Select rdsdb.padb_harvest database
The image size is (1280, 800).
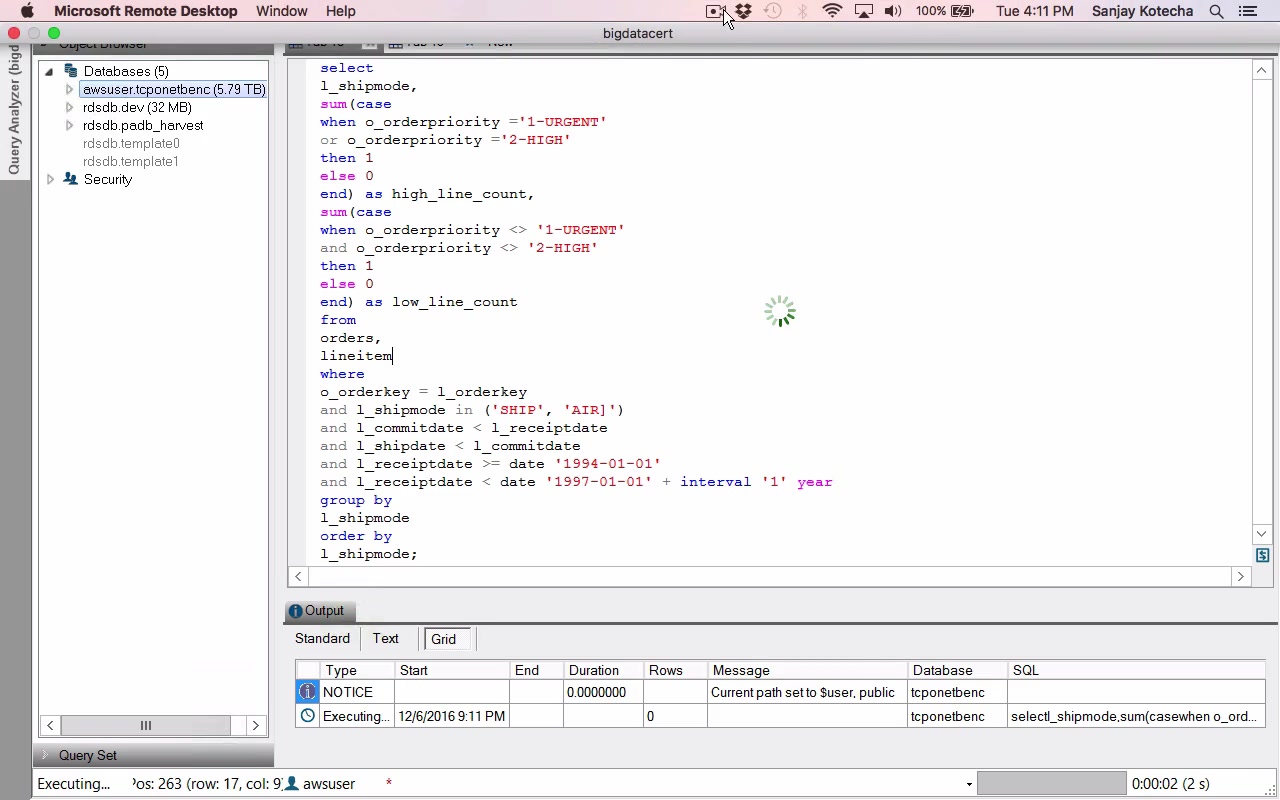point(143,126)
